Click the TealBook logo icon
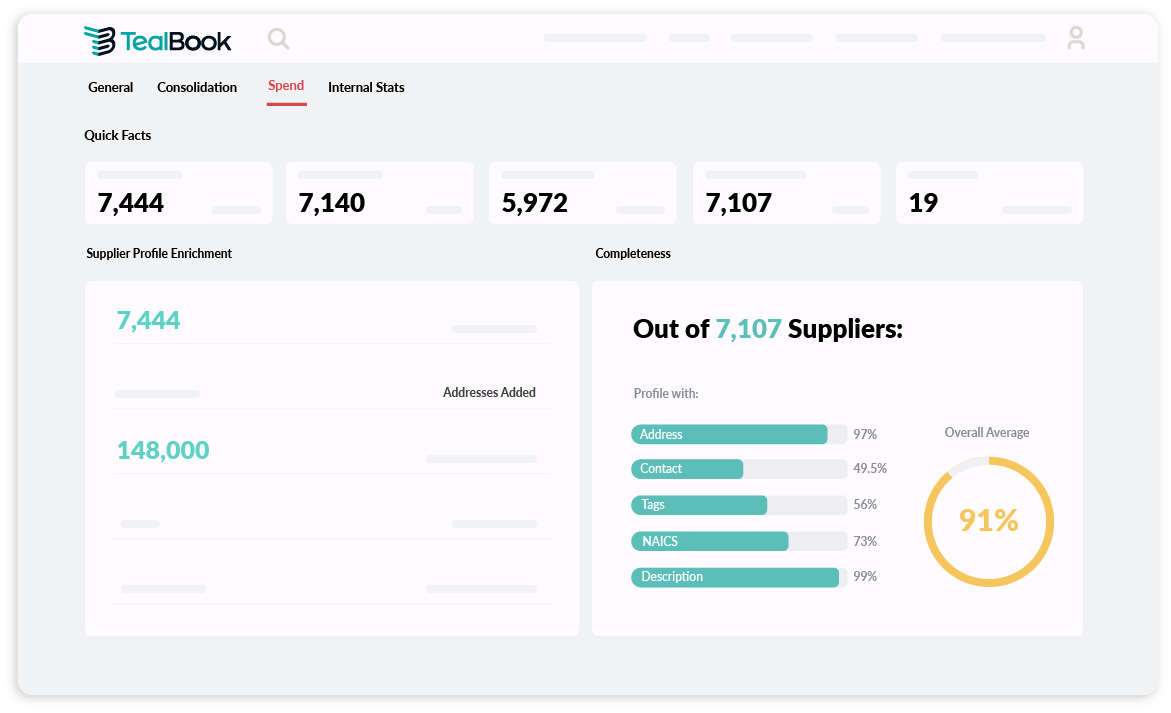Screen dimensions: 1171x713 [x=99, y=38]
